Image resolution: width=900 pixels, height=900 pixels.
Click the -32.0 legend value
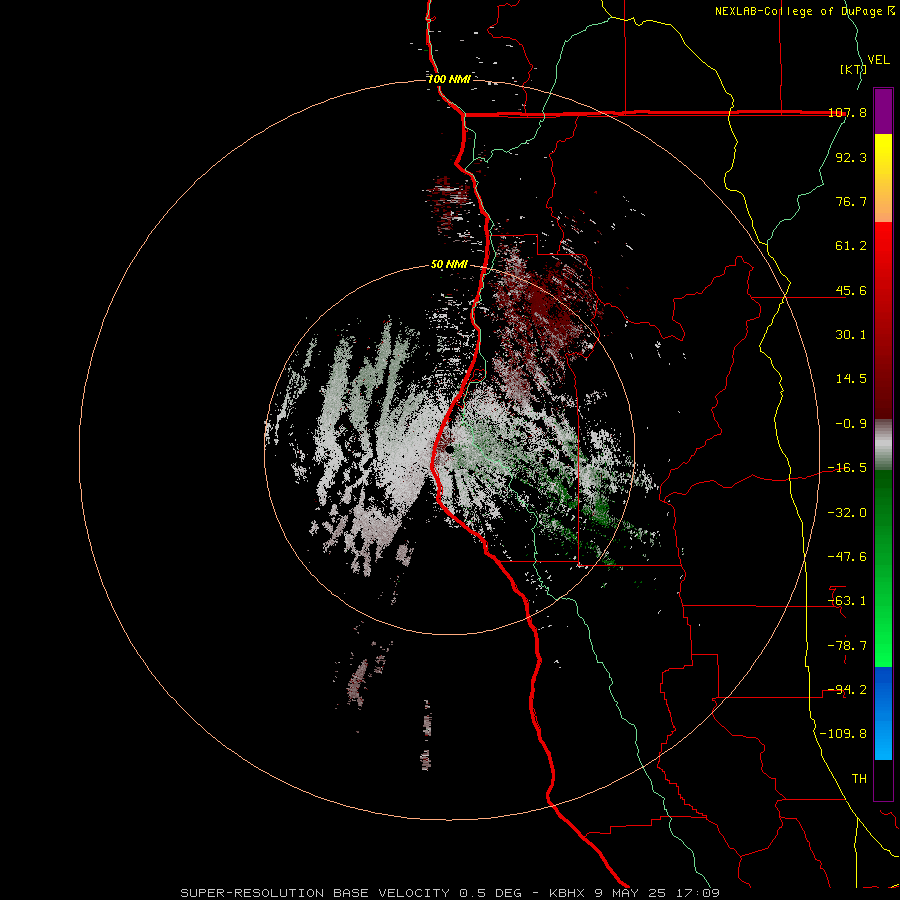847,513
